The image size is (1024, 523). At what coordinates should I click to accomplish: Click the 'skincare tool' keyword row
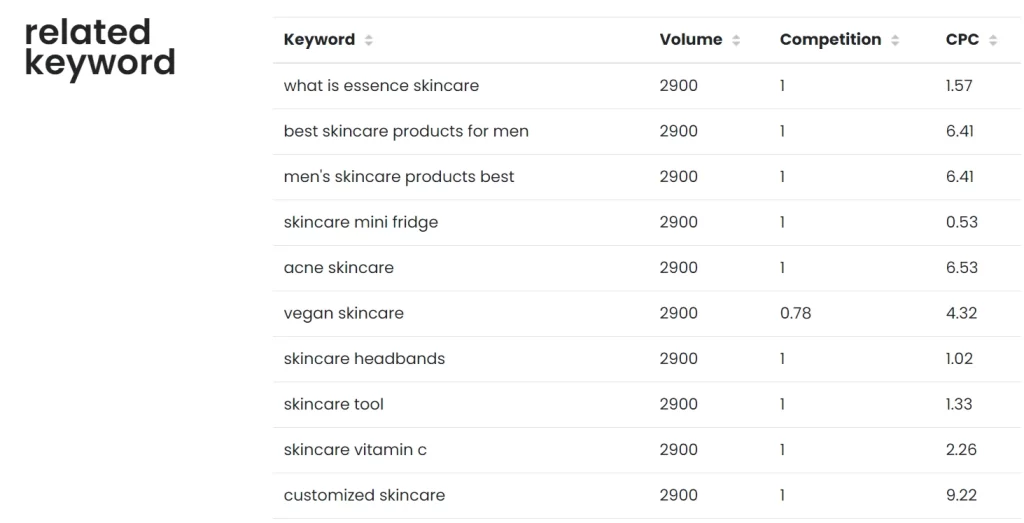coord(647,405)
